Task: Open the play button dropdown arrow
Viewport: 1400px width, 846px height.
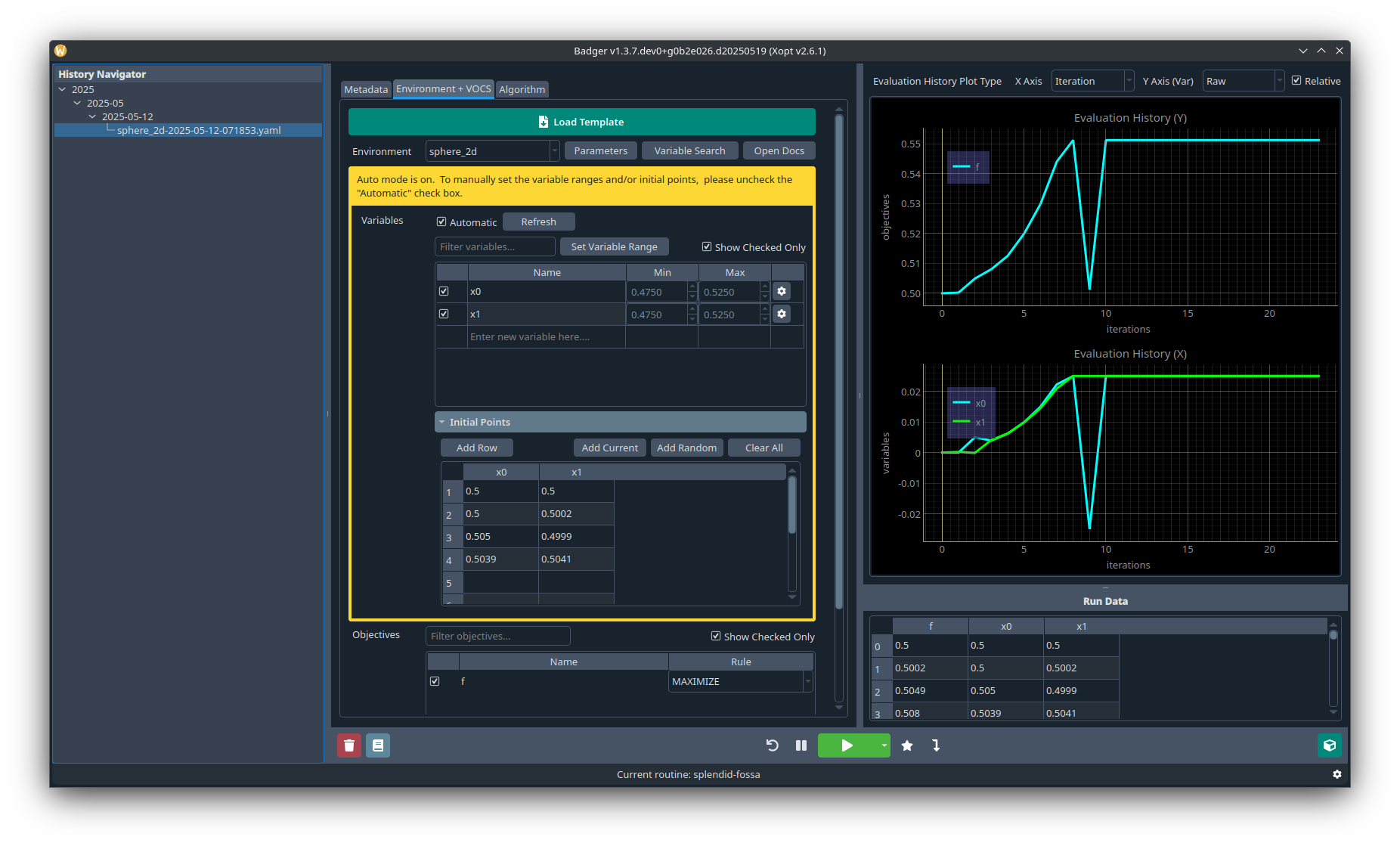Action: tap(884, 745)
